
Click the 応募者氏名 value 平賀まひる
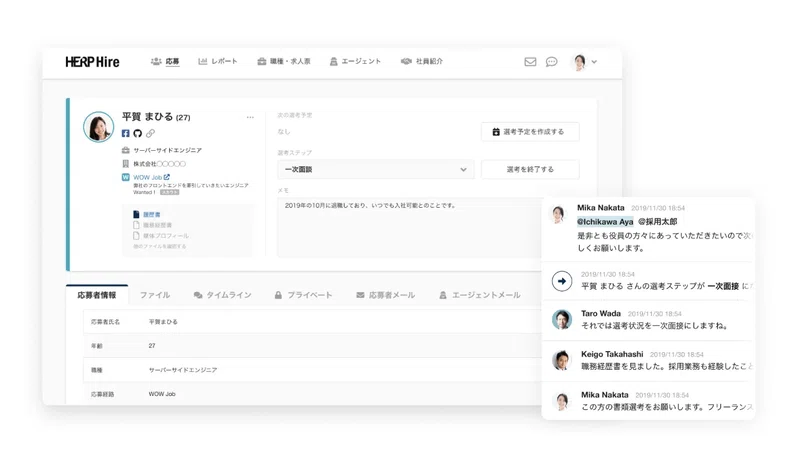[x=163, y=322]
